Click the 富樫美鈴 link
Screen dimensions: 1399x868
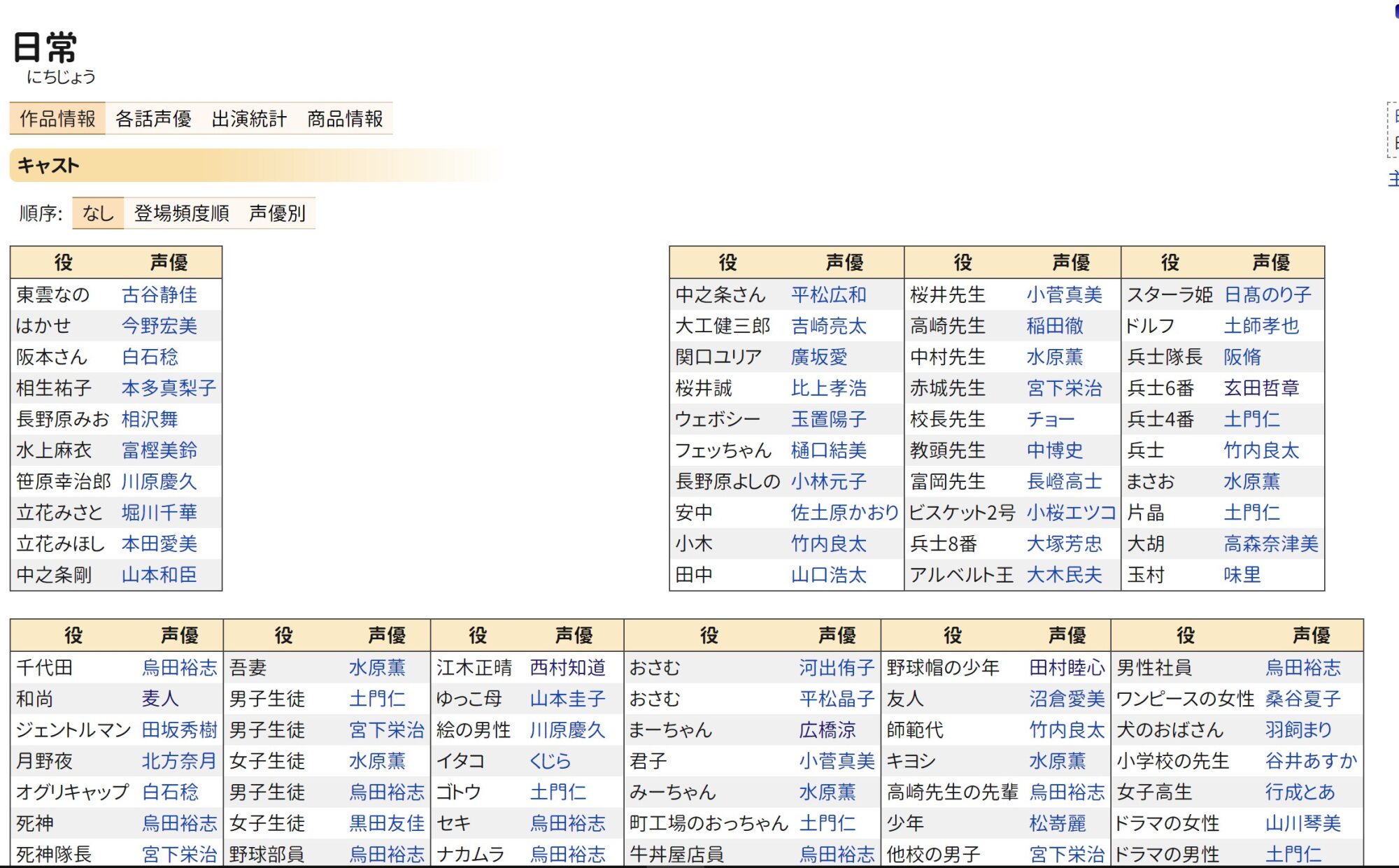159,450
